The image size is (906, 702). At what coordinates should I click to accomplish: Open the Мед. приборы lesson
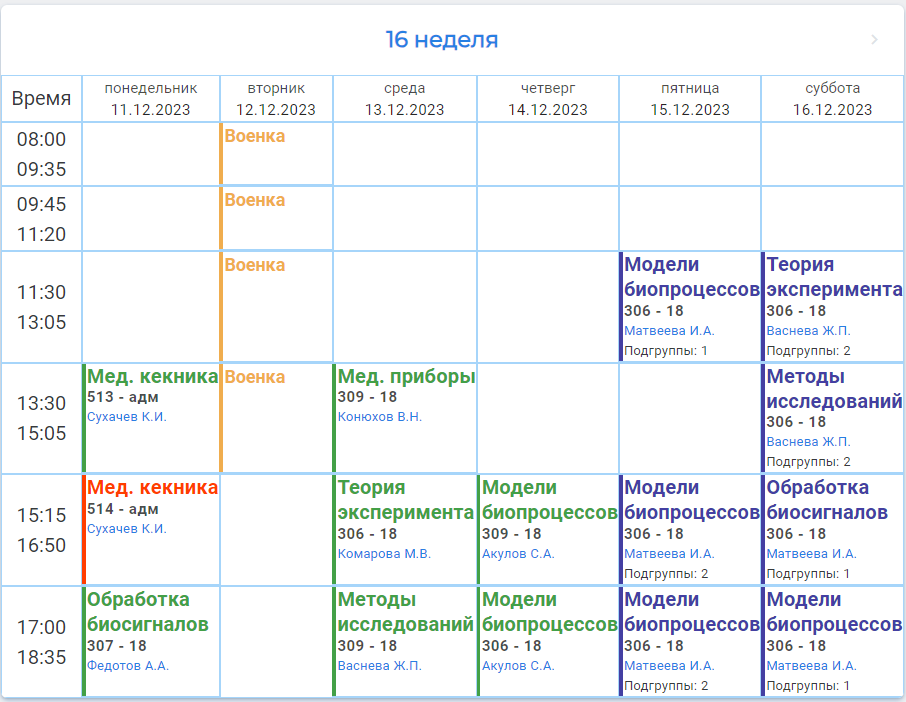click(406, 377)
